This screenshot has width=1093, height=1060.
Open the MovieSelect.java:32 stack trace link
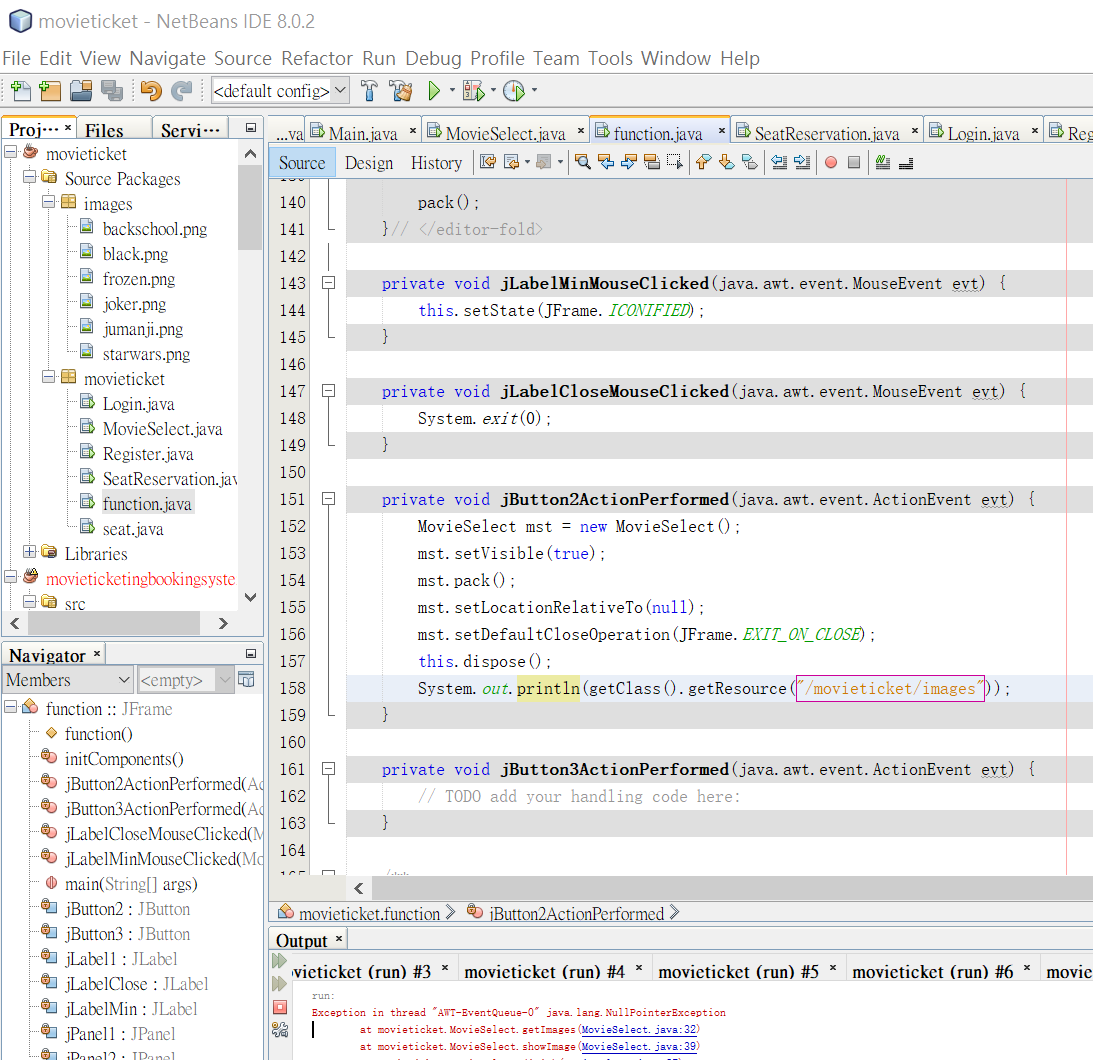coord(639,1029)
